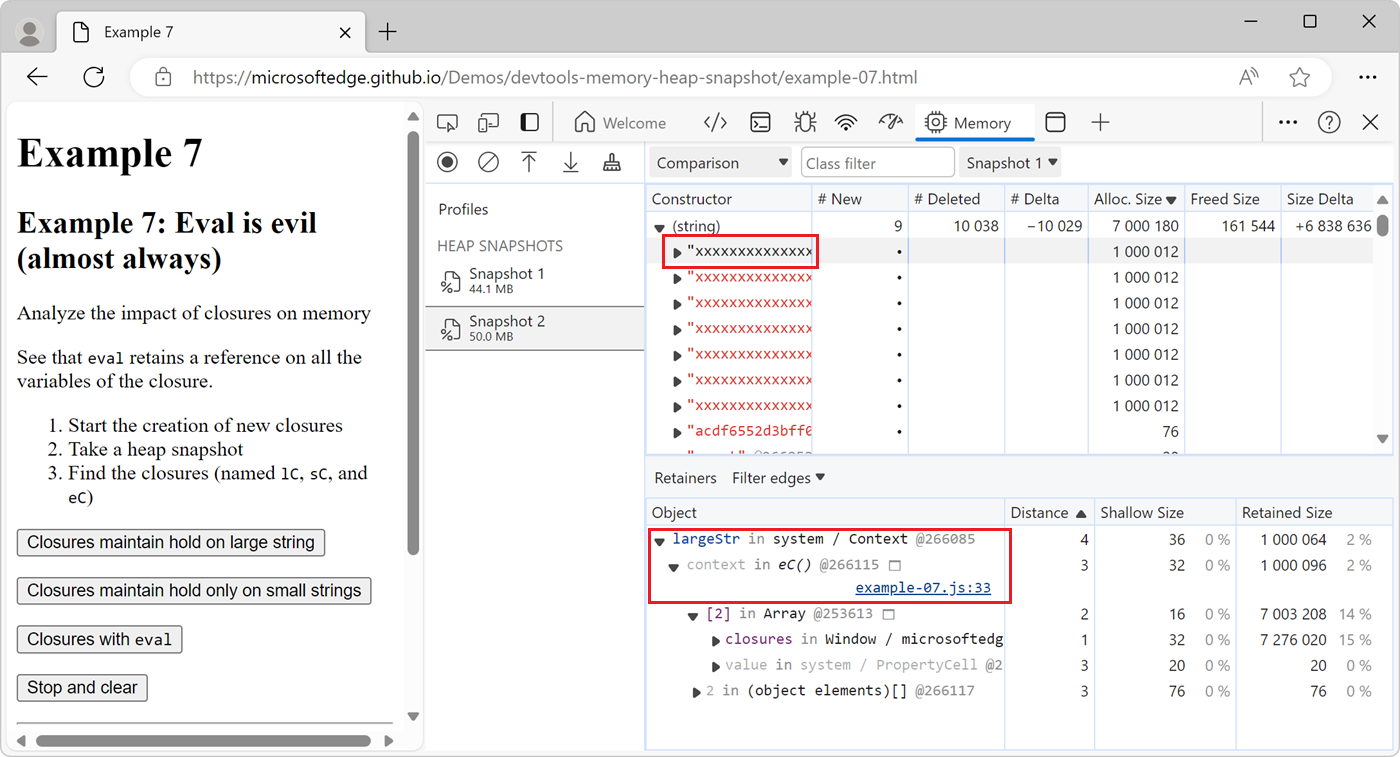Open the Elements tool icon
This screenshot has height=757, width=1400.
[x=715, y=123]
